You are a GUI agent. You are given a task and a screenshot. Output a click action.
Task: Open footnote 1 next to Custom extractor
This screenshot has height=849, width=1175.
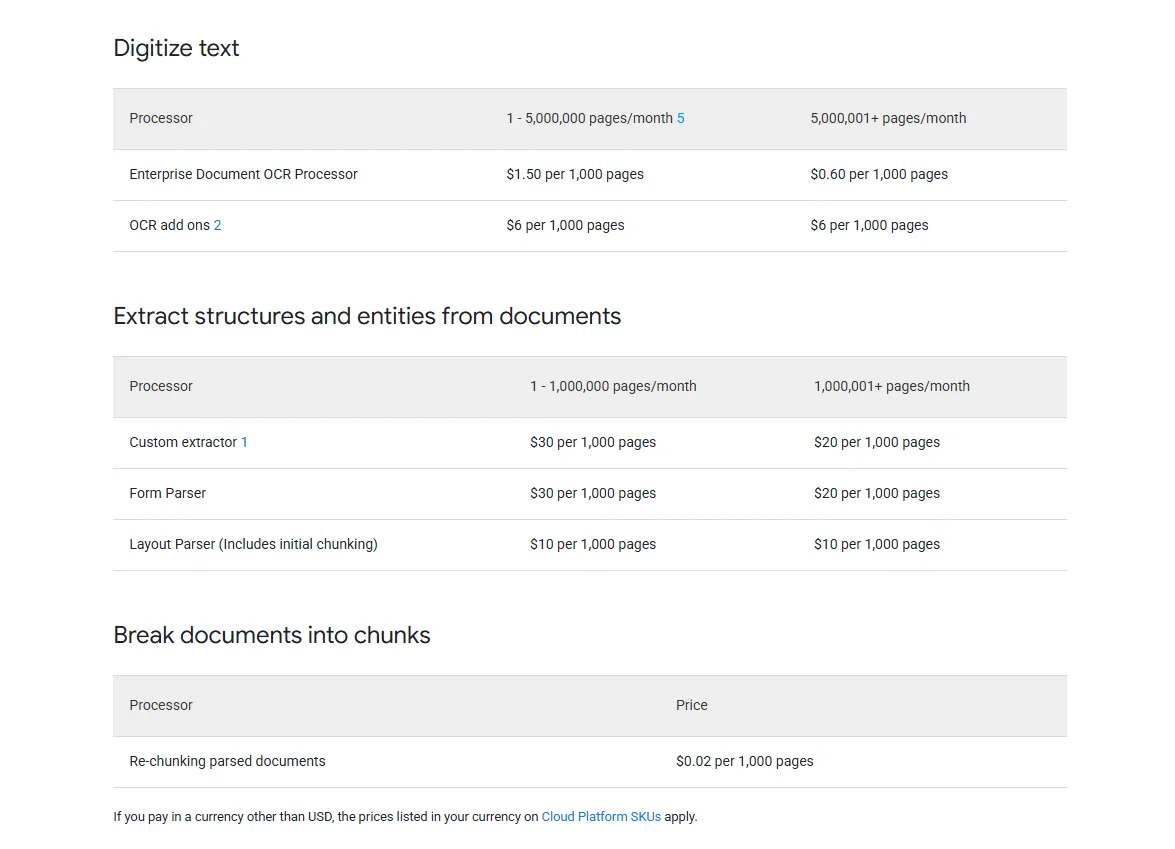244,443
